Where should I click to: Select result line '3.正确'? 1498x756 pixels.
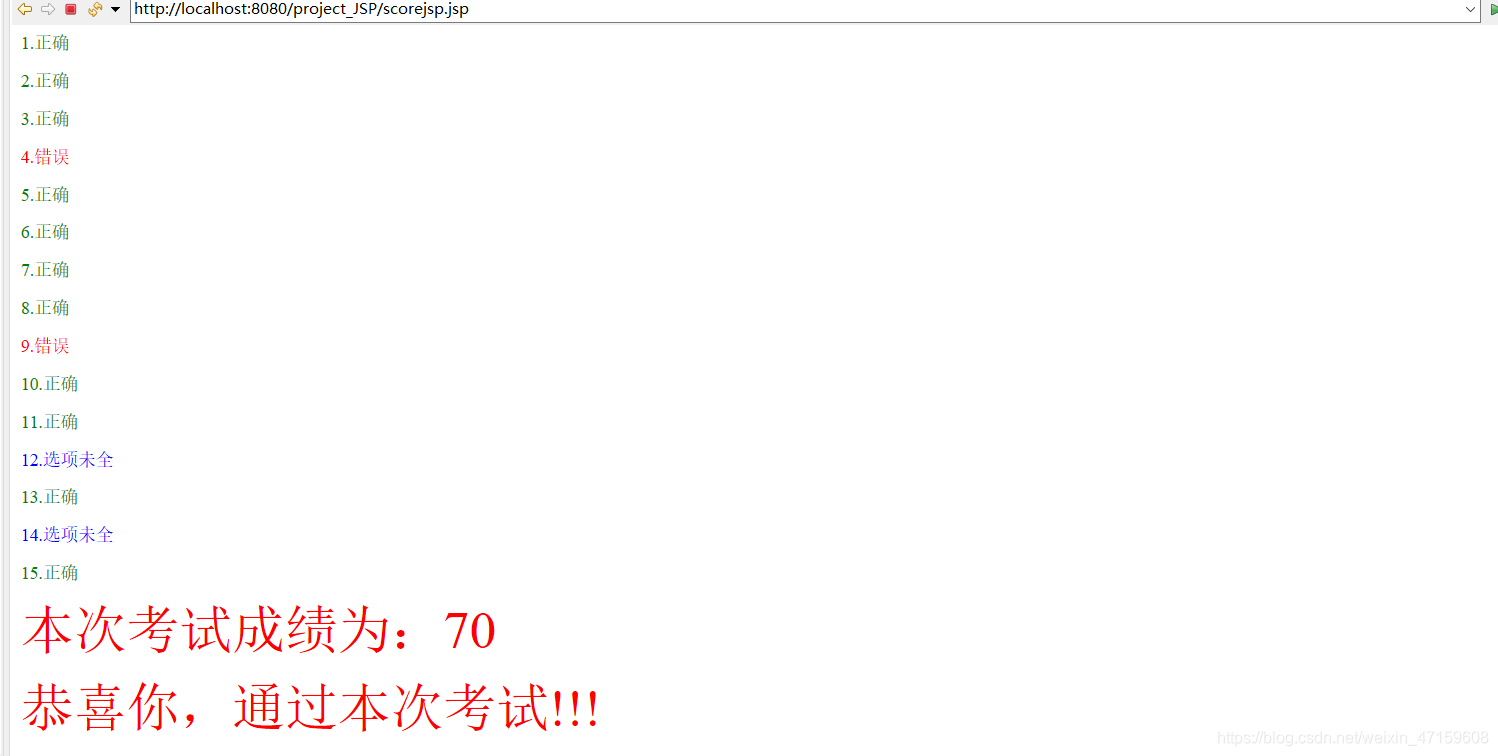pyautogui.click(x=46, y=119)
